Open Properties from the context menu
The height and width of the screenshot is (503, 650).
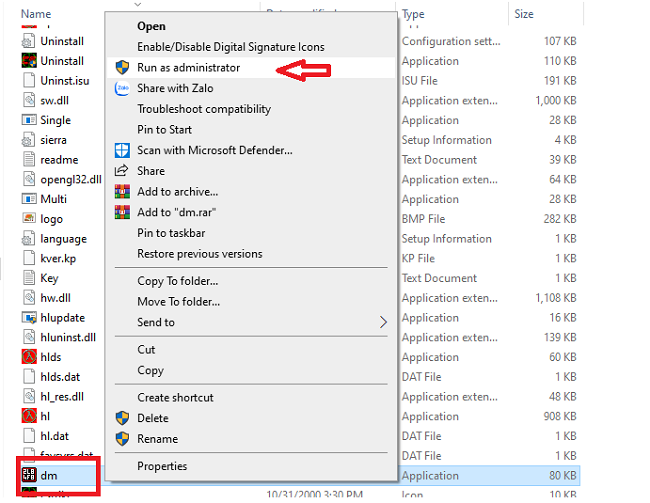pyautogui.click(x=251, y=466)
